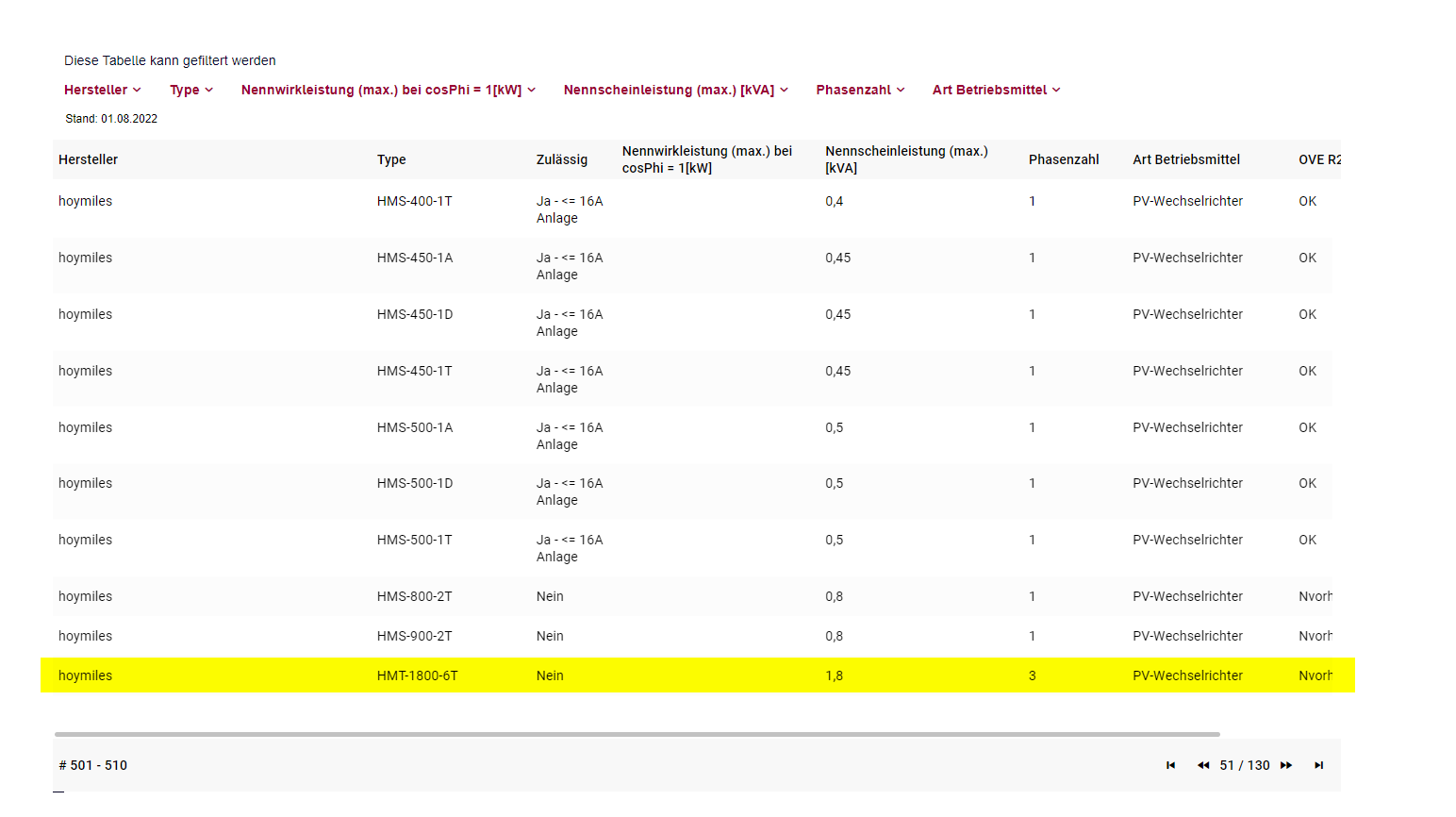This screenshot has width=1456, height=817.
Task: Open the Hersteller filter dropdown
Action: (103, 90)
